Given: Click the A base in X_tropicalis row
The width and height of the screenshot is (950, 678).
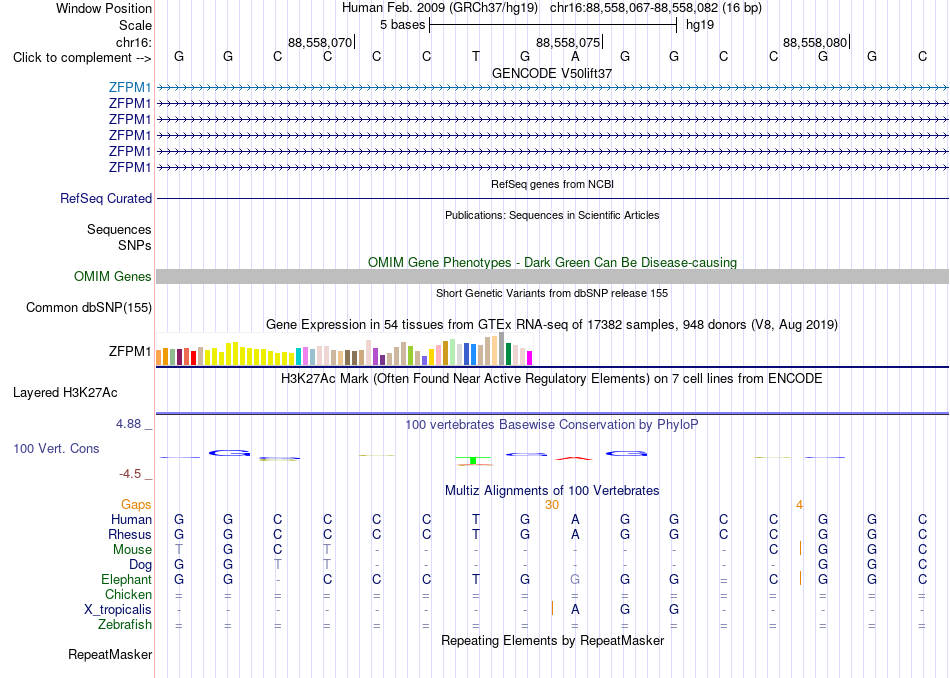Looking at the screenshot, I should pos(575,610).
